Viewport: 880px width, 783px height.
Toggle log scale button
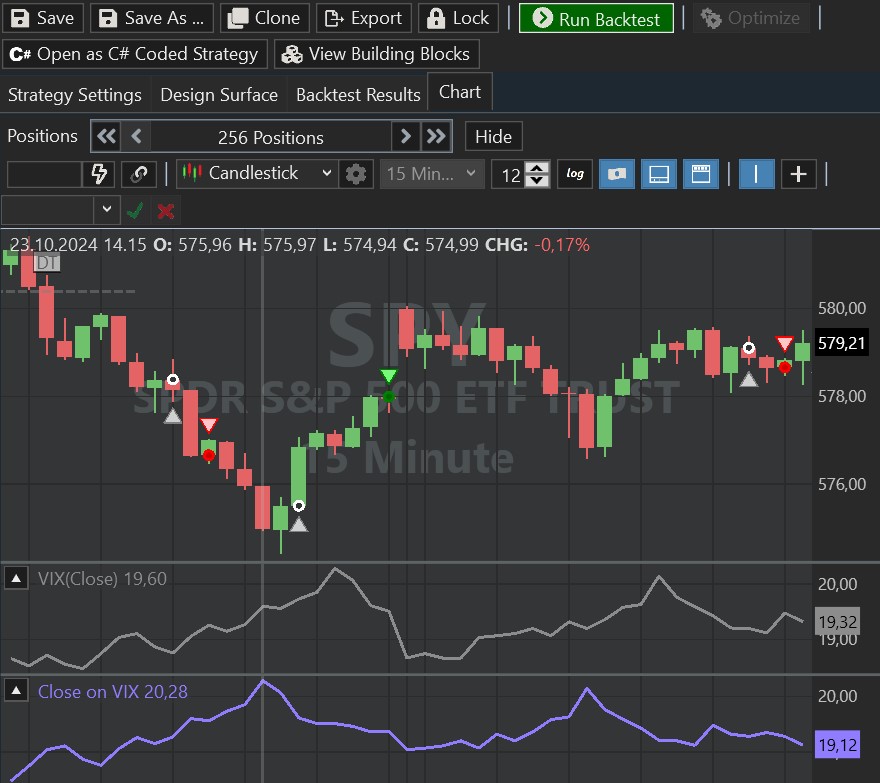click(575, 174)
